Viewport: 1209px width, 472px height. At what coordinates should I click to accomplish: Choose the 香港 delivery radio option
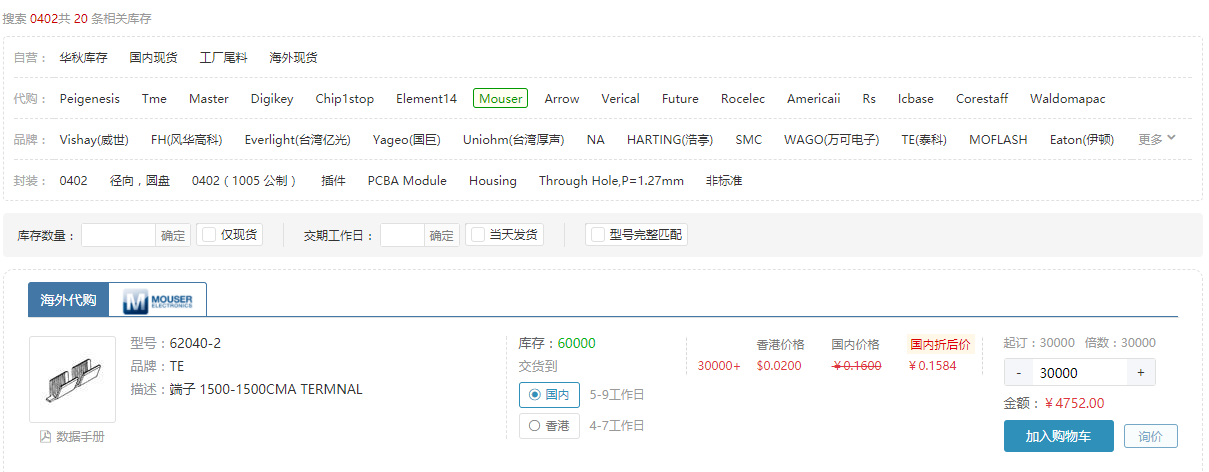pyautogui.click(x=535, y=426)
